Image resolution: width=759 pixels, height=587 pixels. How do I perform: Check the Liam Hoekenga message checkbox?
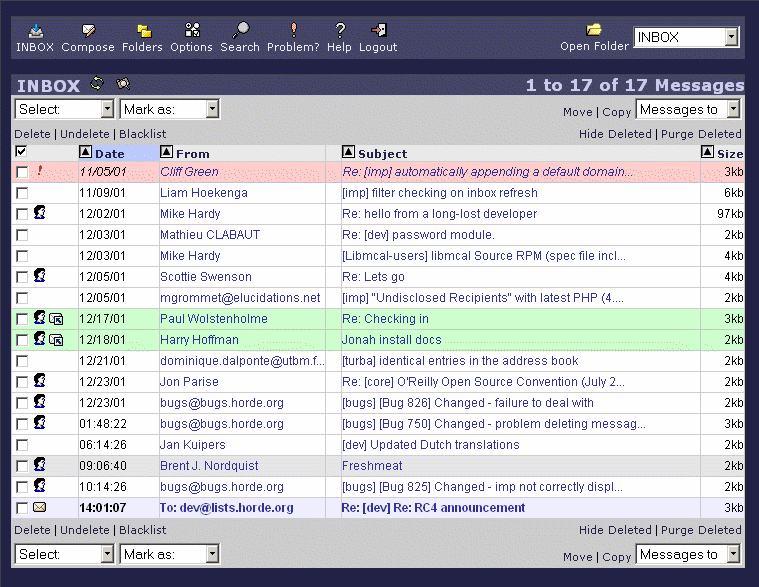[x=22, y=193]
